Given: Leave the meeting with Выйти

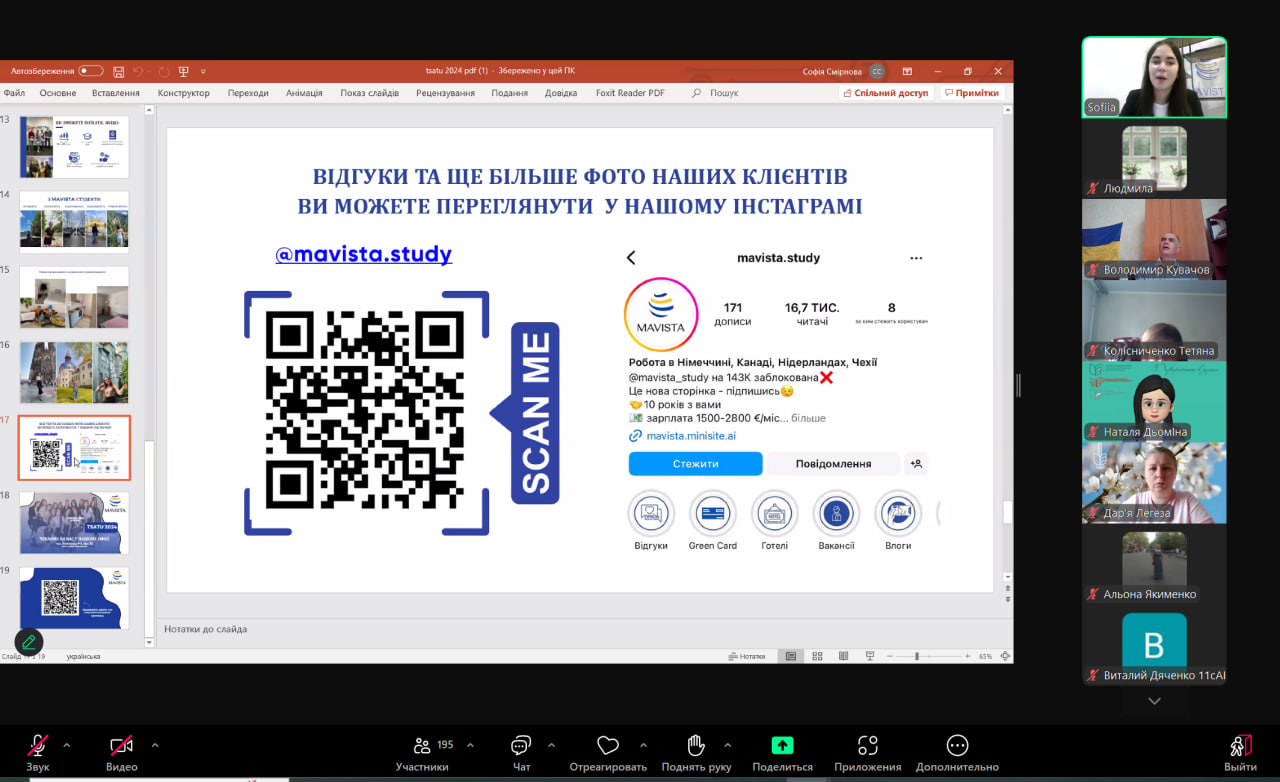Looking at the screenshot, I should [1240, 752].
